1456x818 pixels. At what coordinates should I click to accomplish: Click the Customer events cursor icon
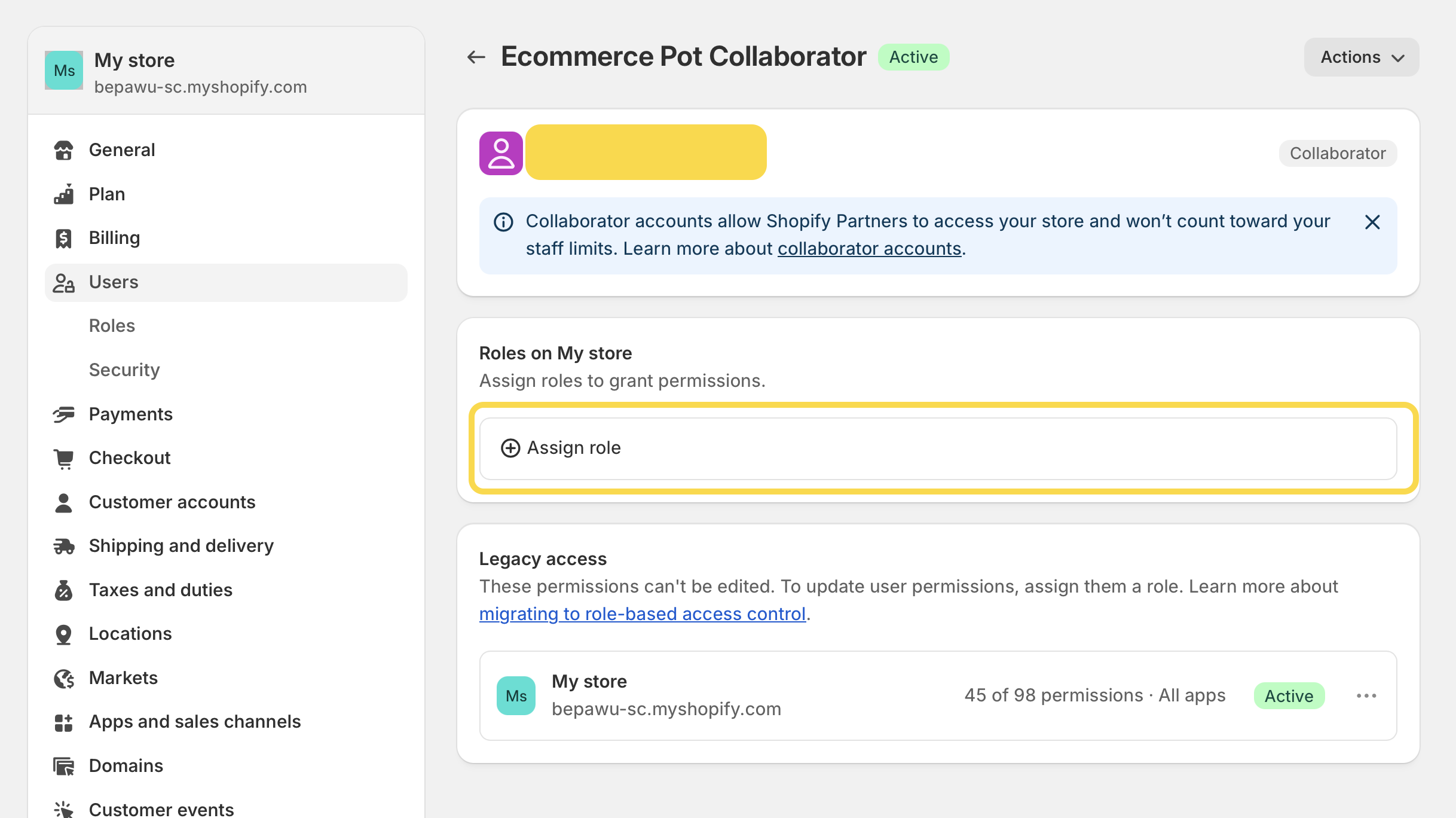click(63, 810)
